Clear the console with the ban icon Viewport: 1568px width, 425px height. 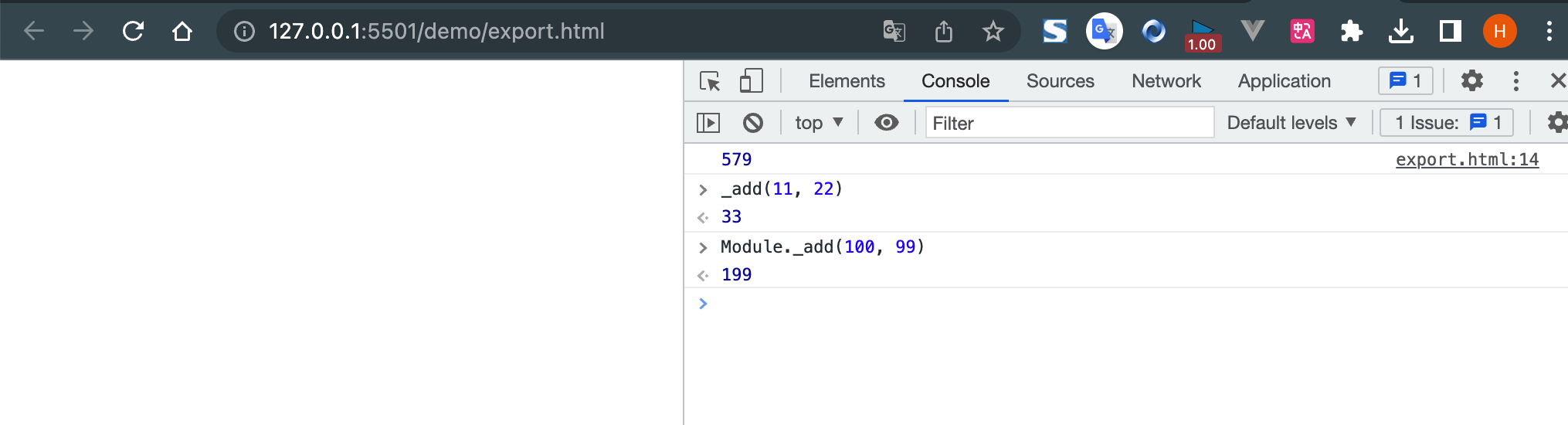pyautogui.click(x=752, y=123)
